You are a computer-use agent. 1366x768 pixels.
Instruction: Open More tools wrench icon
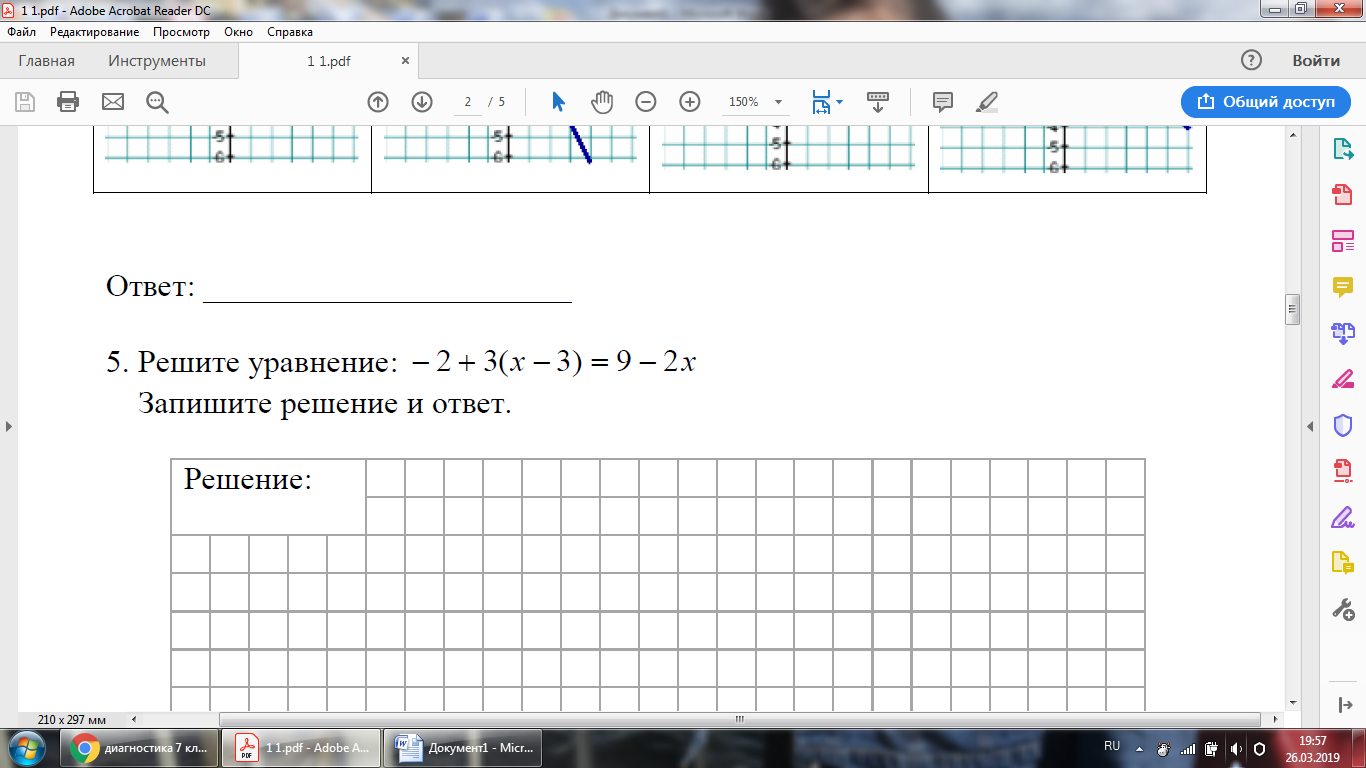tap(1343, 608)
